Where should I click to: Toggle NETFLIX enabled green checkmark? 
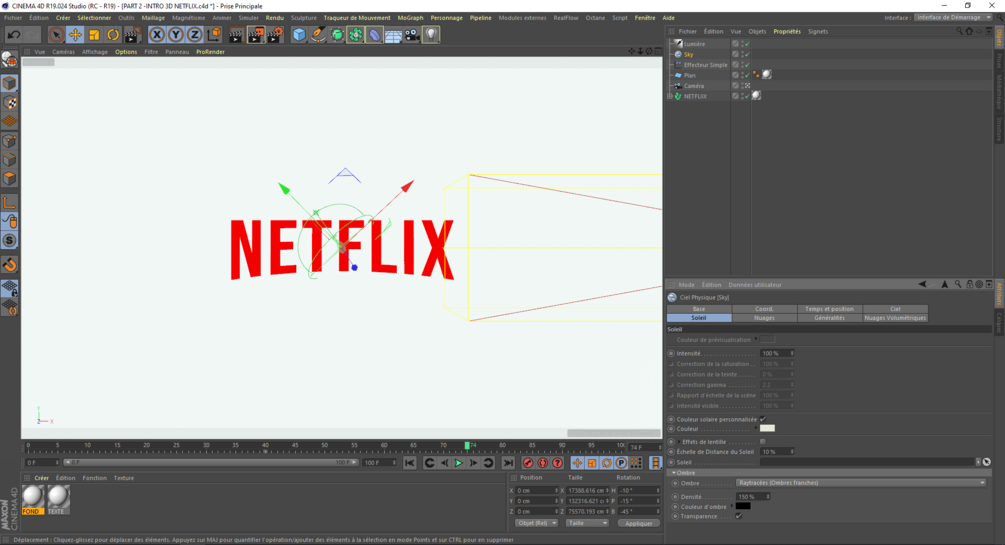click(x=747, y=96)
